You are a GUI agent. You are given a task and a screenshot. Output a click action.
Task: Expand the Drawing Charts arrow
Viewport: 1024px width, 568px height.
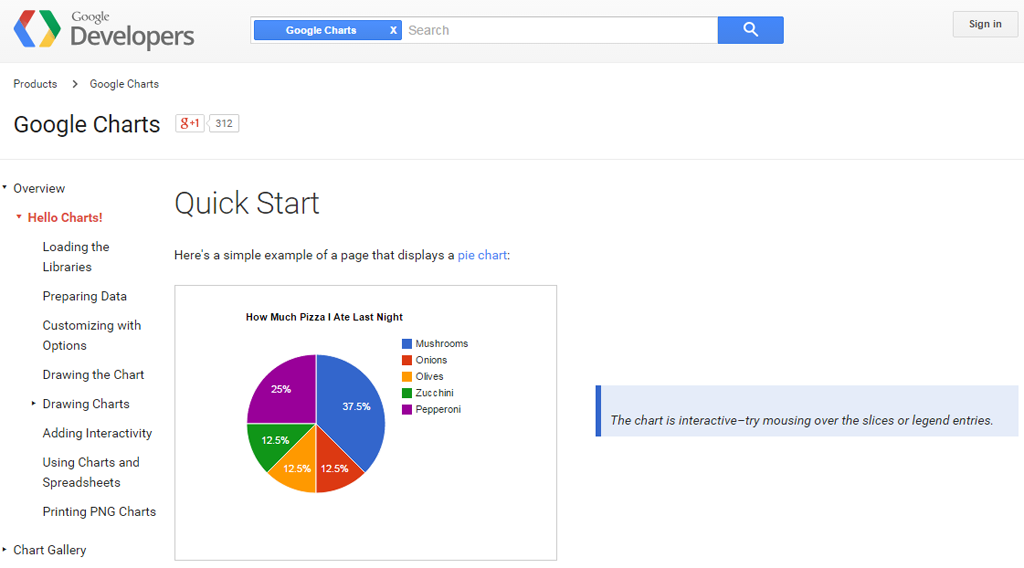pyautogui.click(x=33, y=403)
